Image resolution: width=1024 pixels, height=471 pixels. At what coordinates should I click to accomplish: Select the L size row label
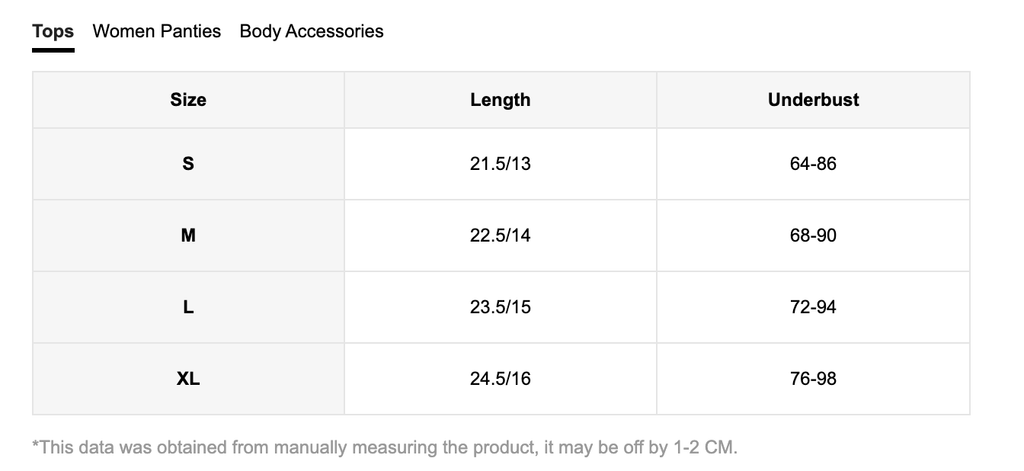[x=188, y=307]
